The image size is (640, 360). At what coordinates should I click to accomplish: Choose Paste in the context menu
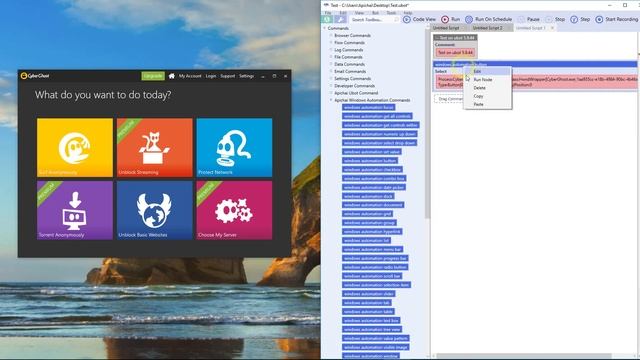point(487,104)
